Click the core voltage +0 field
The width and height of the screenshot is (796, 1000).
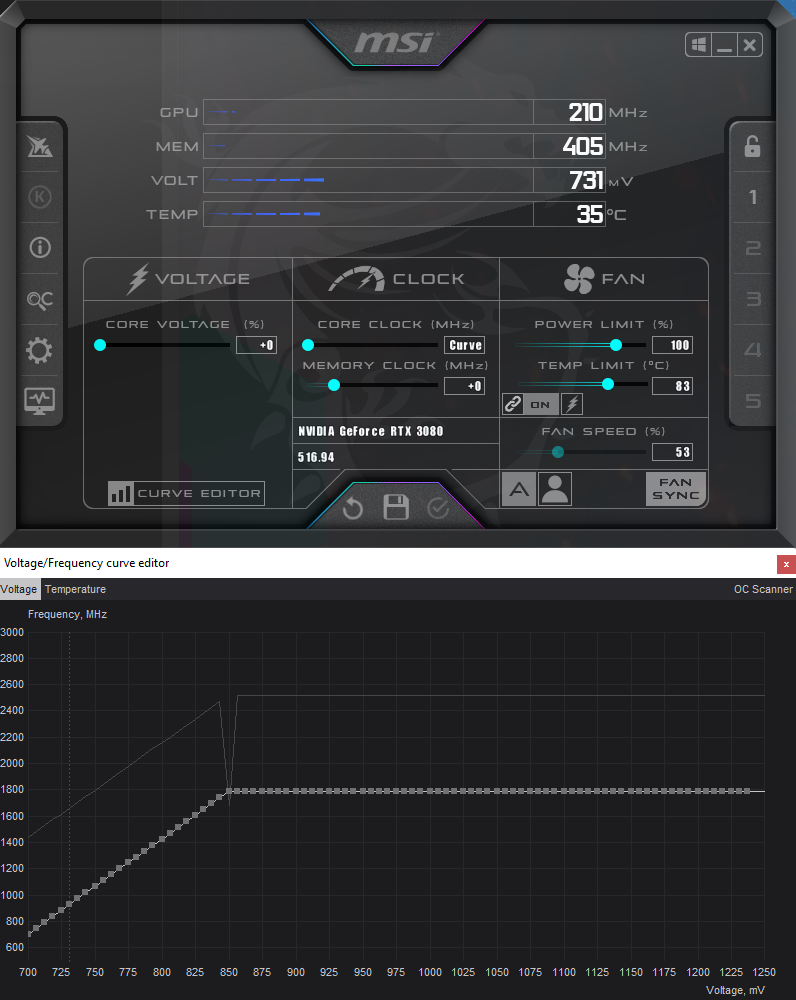[x=256, y=345]
